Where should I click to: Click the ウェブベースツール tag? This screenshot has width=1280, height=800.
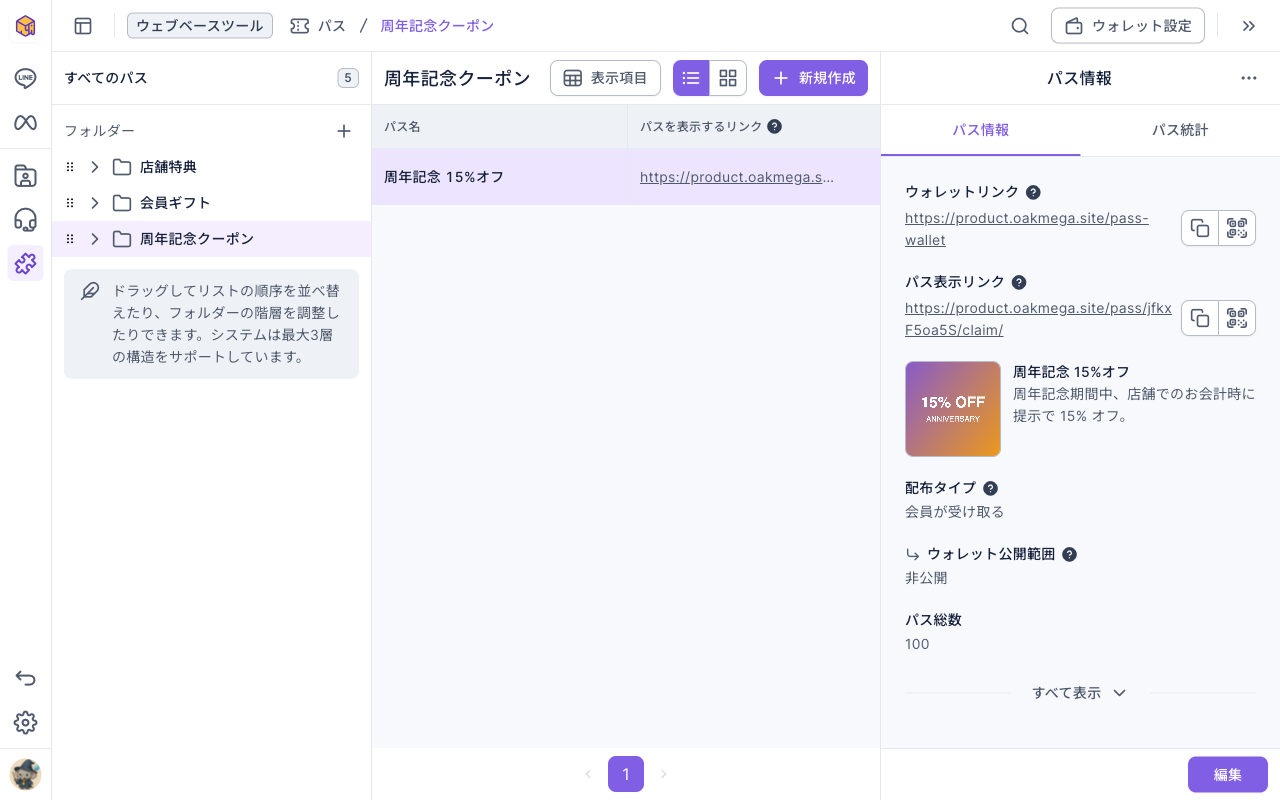coord(200,26)
